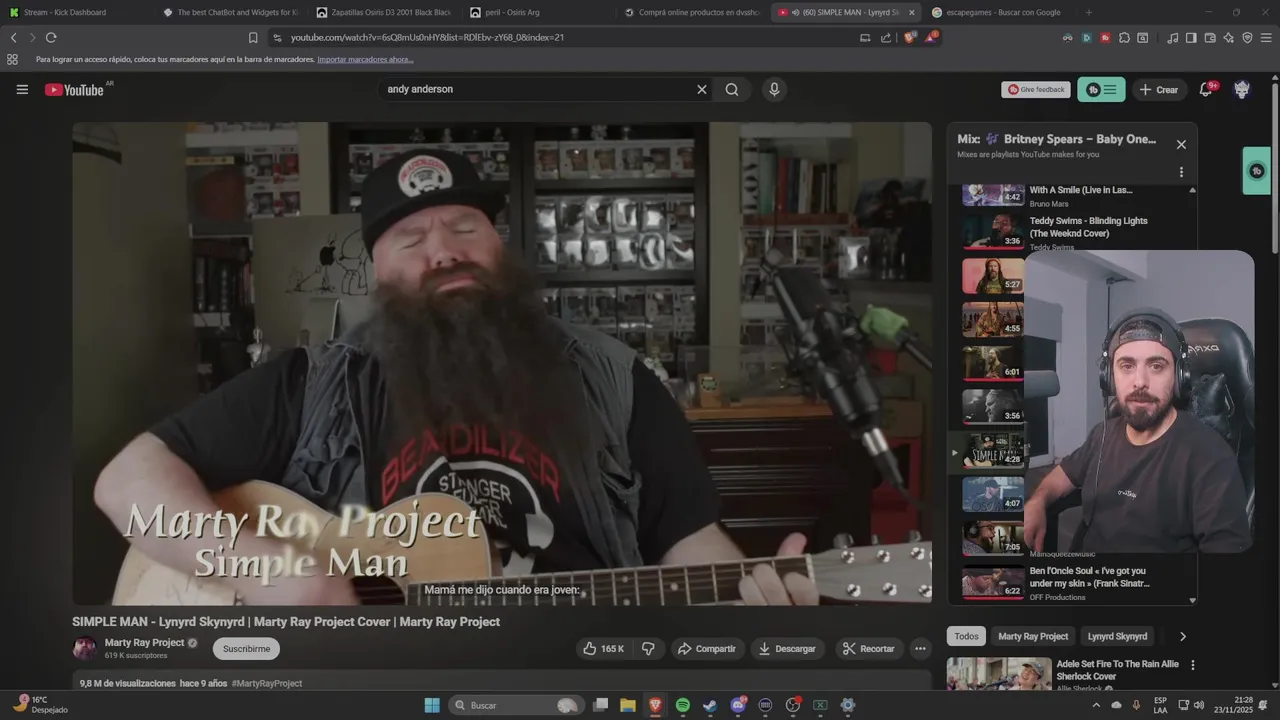Open Steam from the taskbar

pyautogui.click(x=710, y=705)
